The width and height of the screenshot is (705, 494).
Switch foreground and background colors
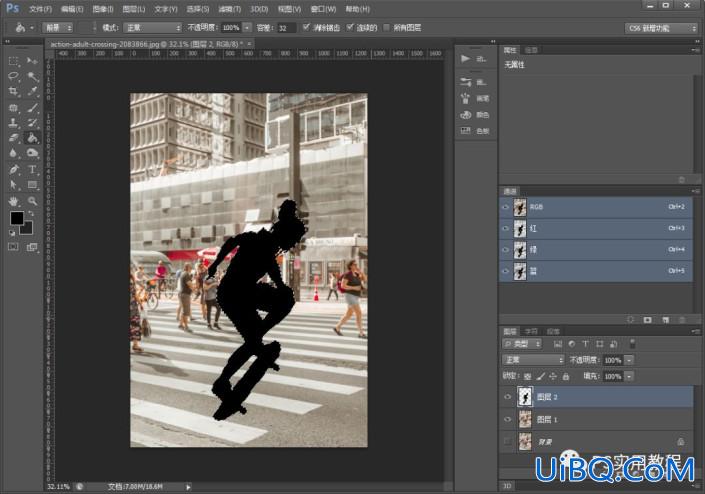tap(31, 213)
